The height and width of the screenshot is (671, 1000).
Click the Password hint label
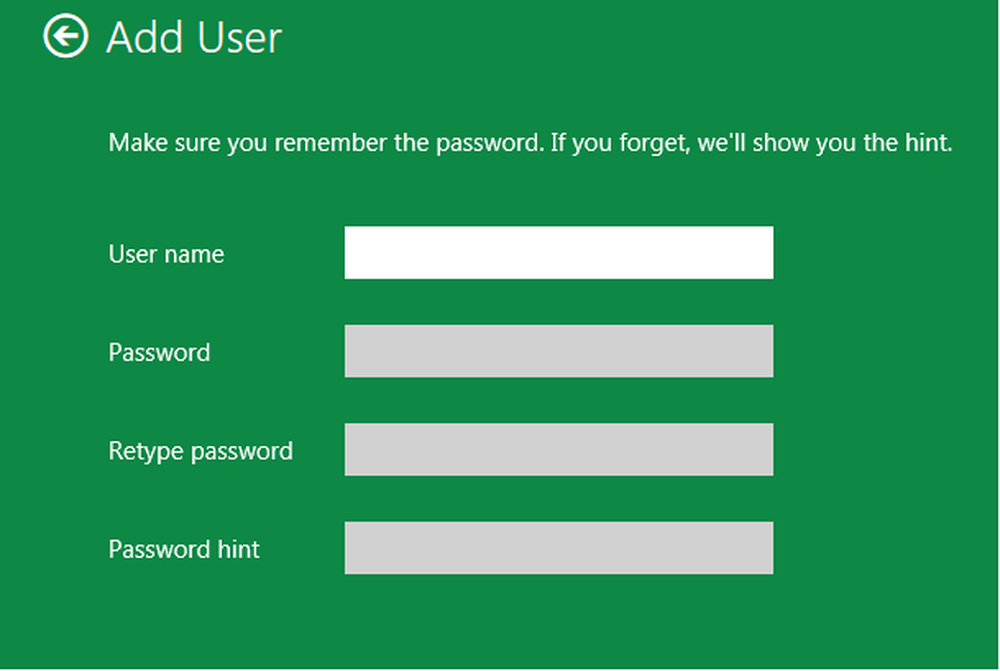pos(184,549)
